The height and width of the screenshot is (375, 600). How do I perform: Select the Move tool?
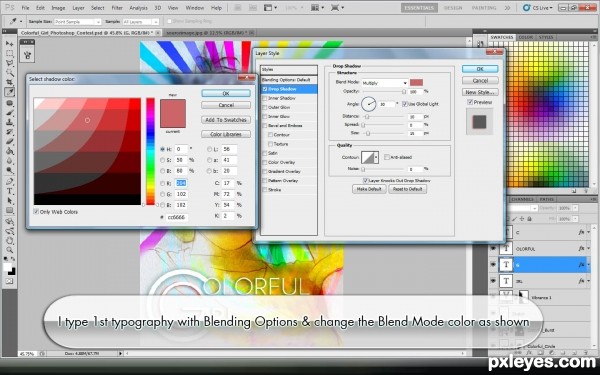[9, 44]
